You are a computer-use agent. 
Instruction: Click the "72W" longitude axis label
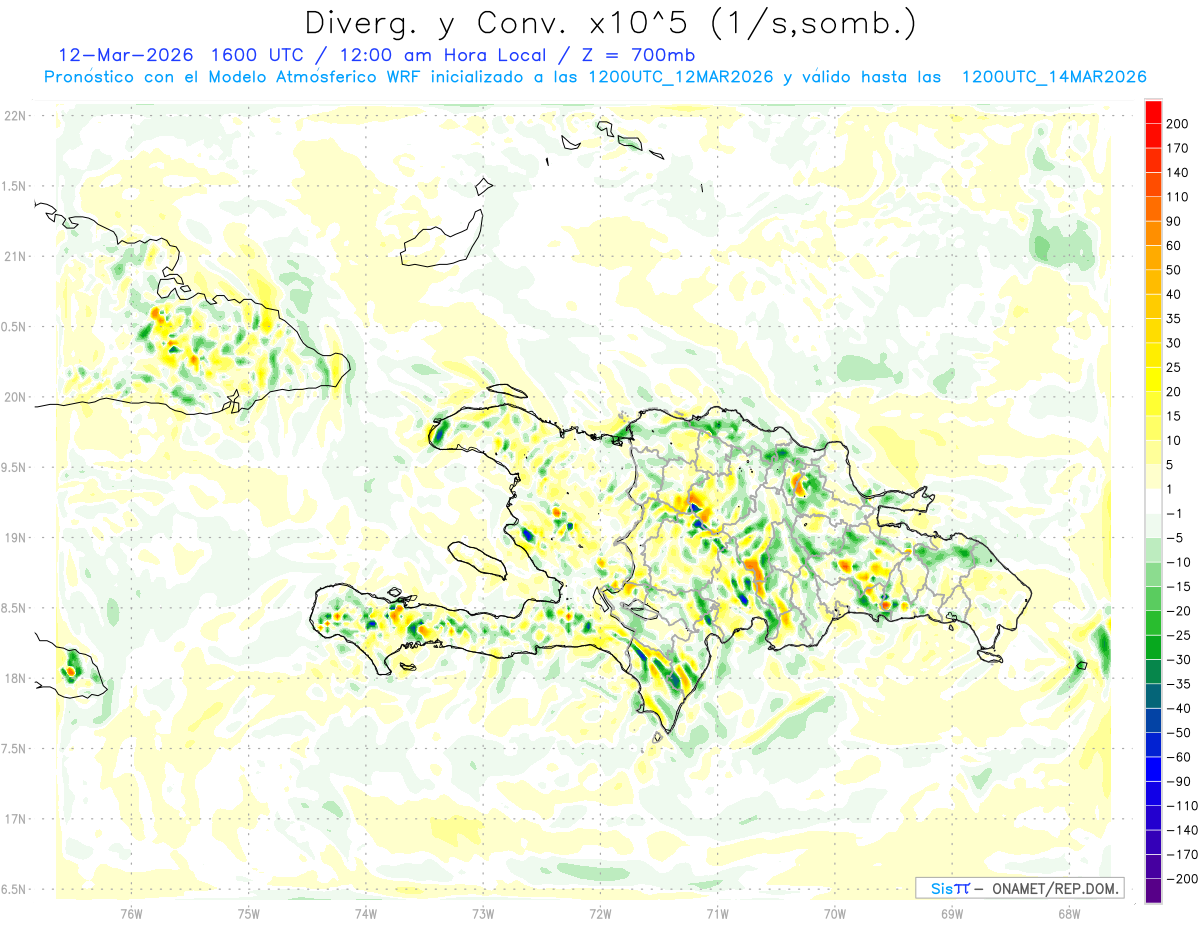(x=600, y=912)
